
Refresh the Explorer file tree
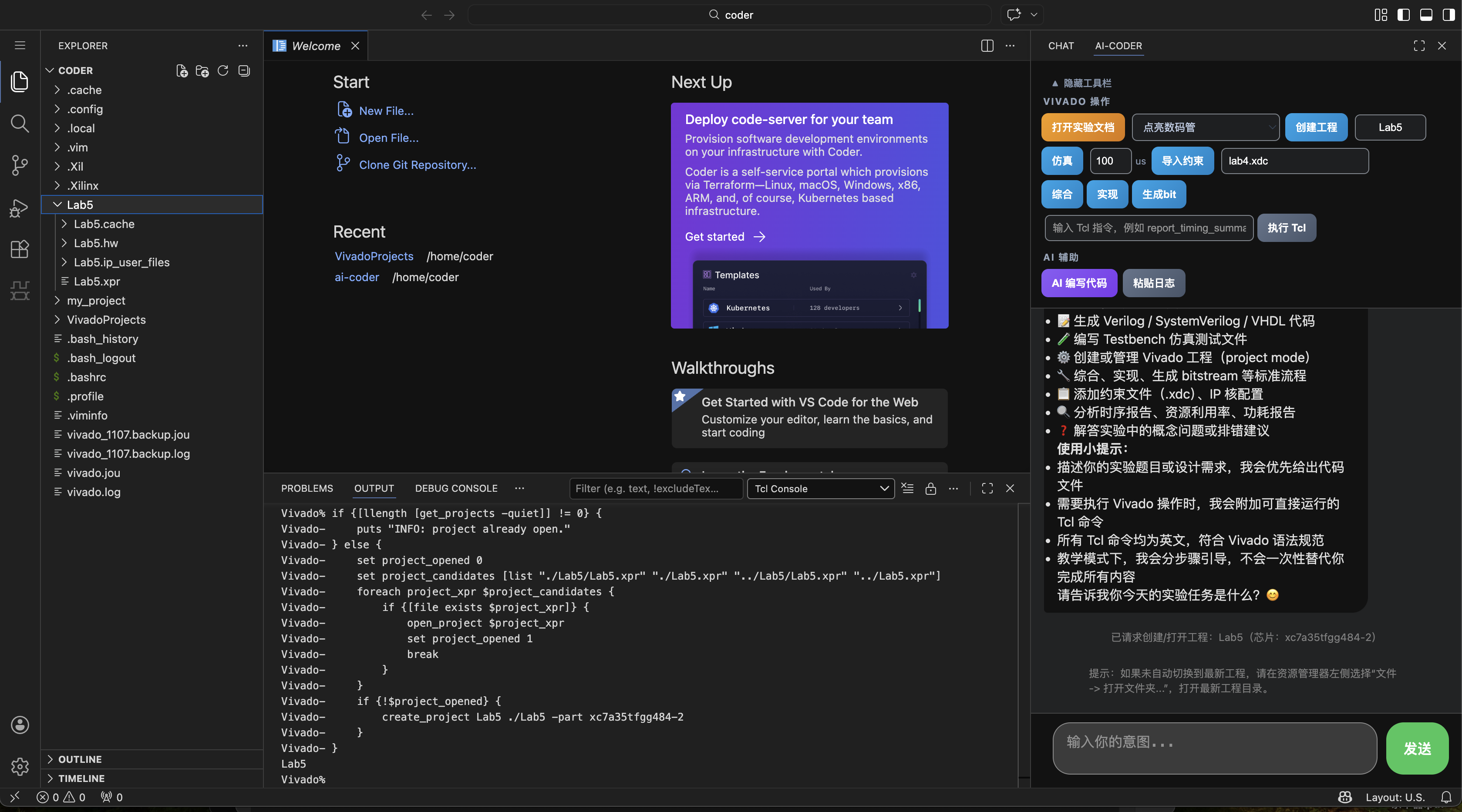(x=222, y=70)
